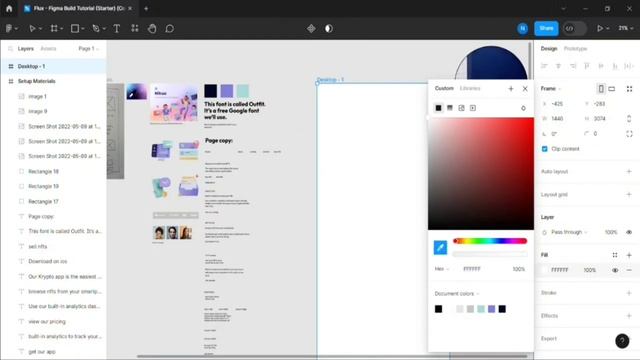Select the Frame tool
The width and height of the screenshot is (640, 360).
coord(54,29)
